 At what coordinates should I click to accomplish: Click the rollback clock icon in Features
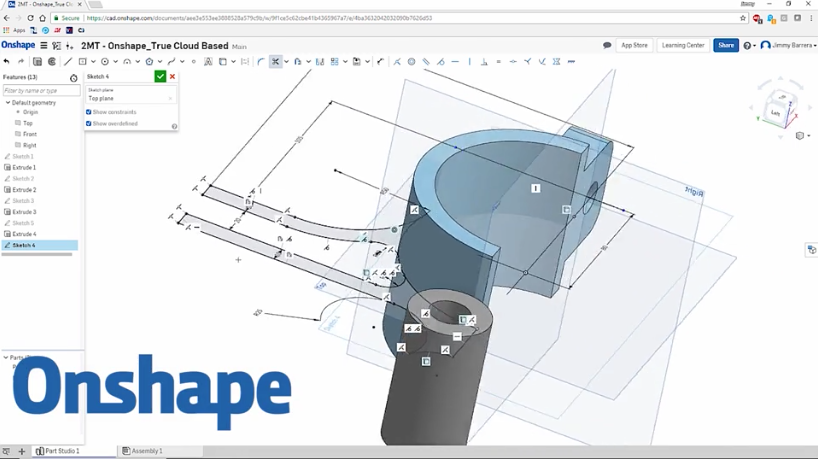(74, 78)
